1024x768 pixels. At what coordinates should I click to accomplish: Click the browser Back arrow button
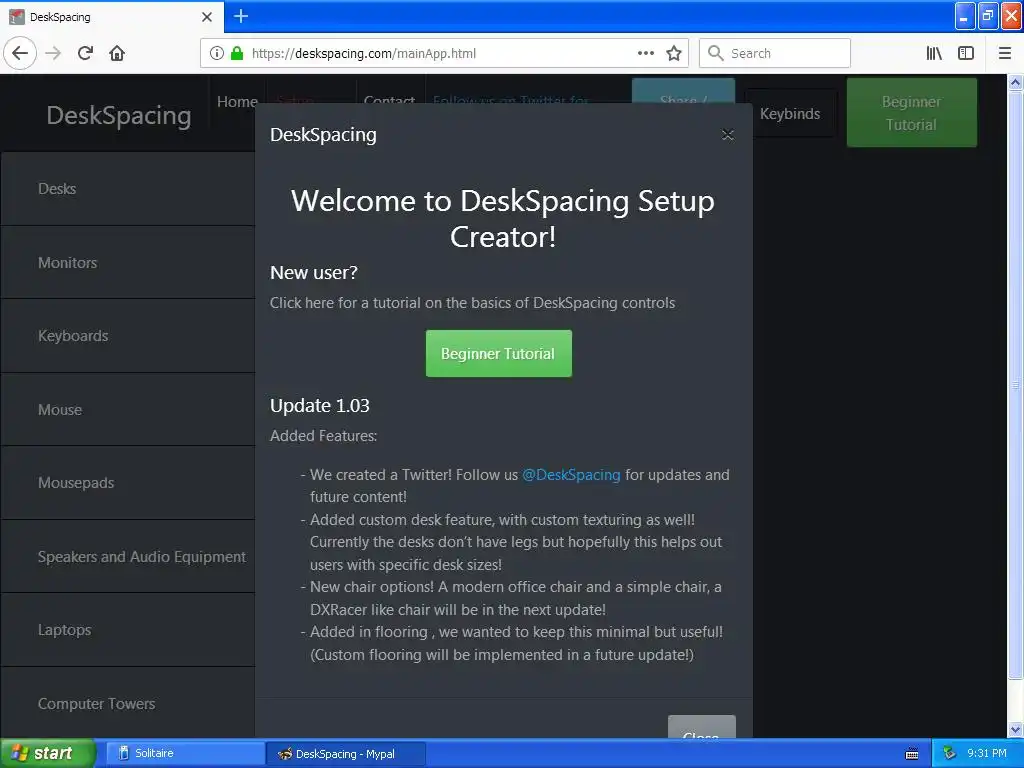point(20,53)
